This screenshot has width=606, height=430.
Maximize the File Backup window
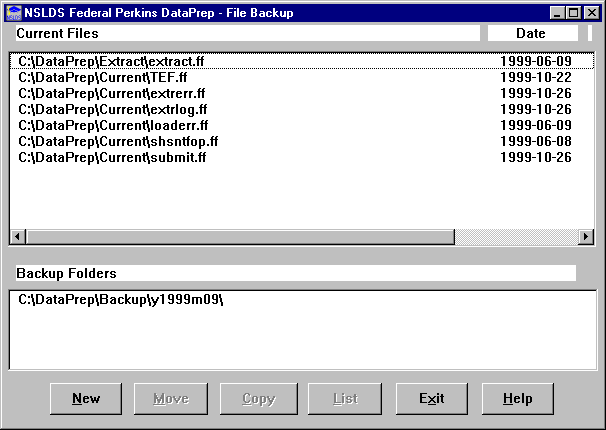click(573, 13)
